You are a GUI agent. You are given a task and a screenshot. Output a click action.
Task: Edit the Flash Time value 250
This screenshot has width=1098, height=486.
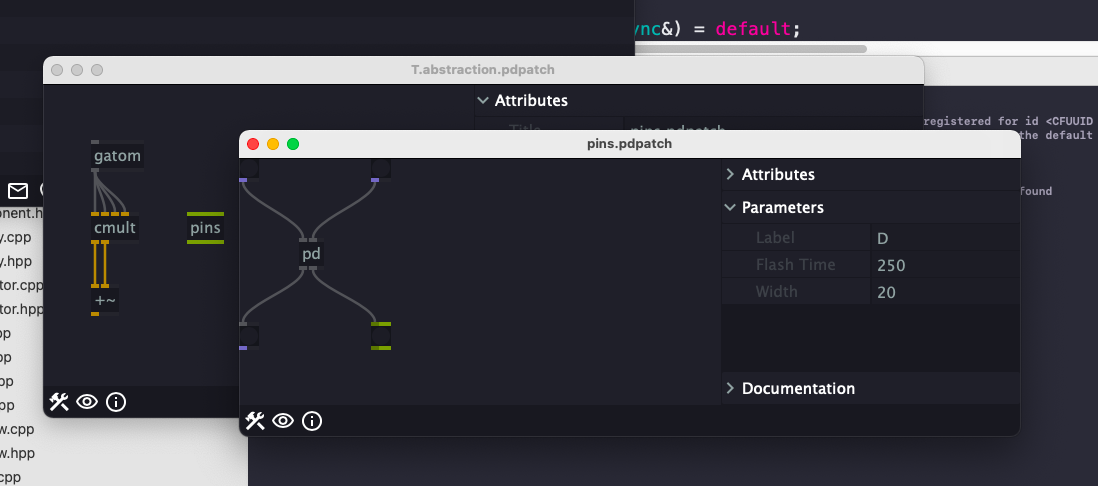point(945,265)
